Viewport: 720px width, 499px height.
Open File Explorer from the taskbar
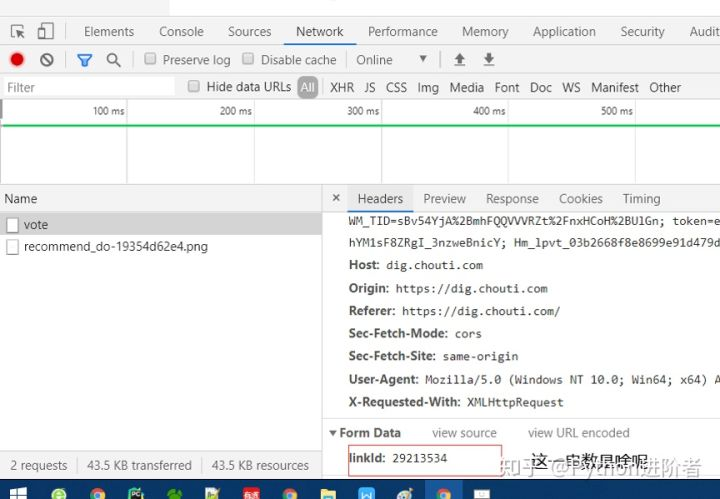coord(328,494)
